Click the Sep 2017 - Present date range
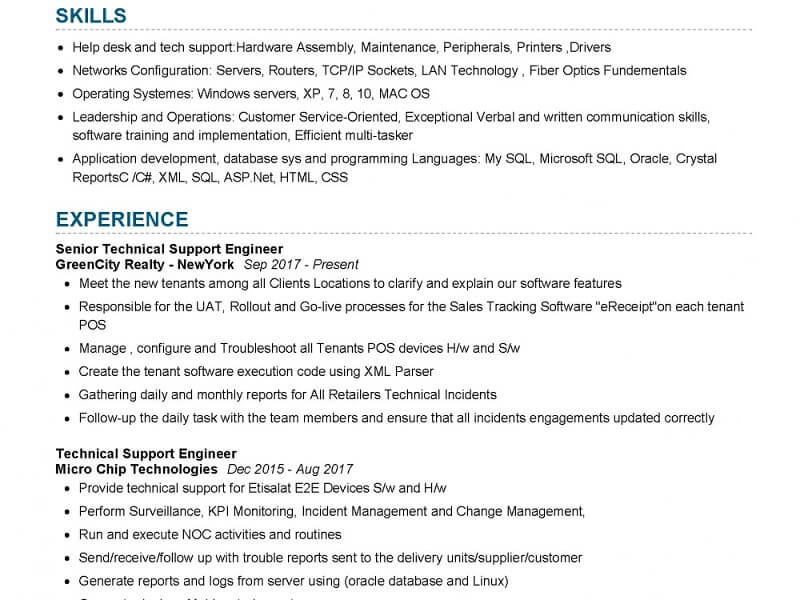Screen dimensions: 800x600 [x=301, y=265]
